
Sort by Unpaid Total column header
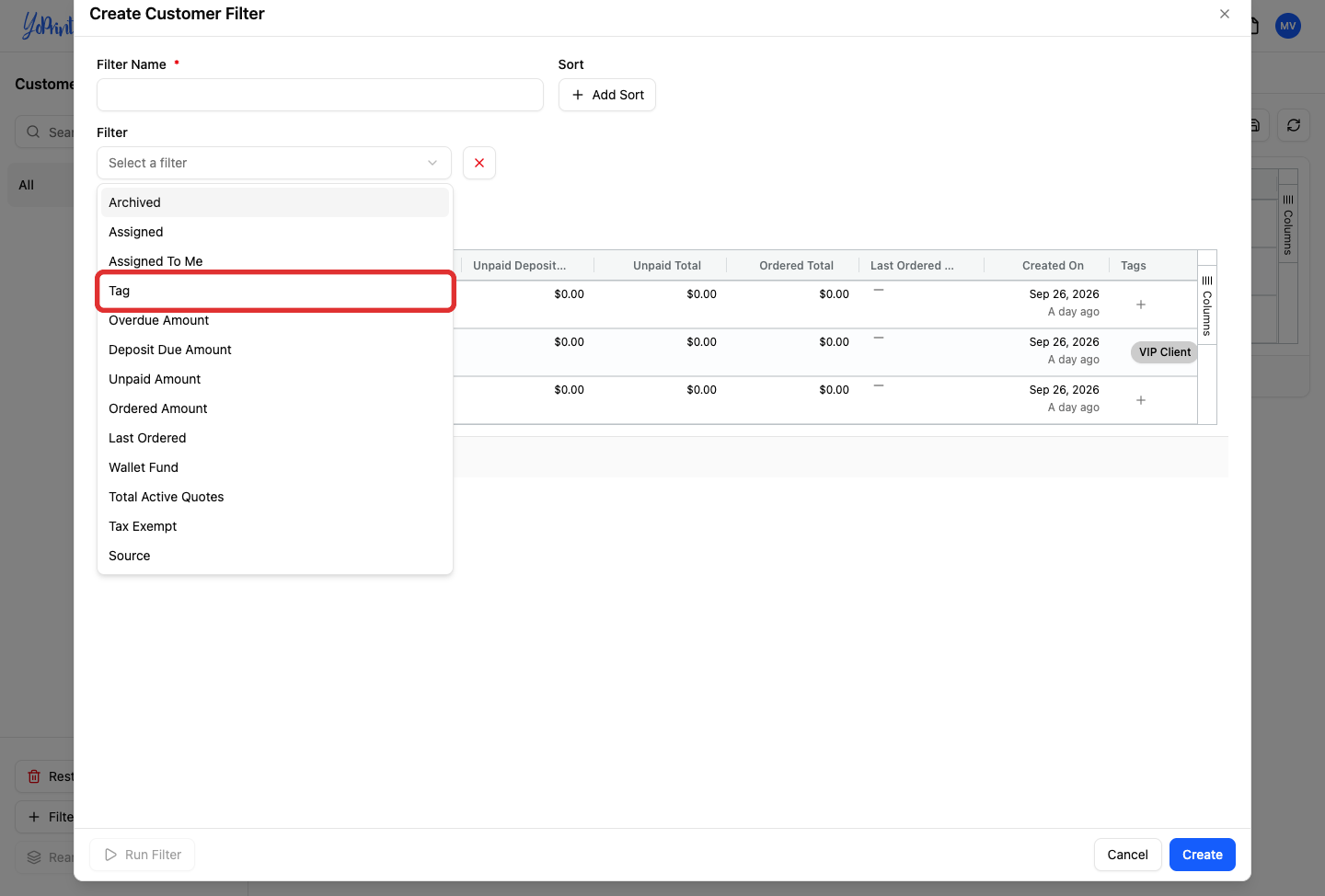point(667,266)
